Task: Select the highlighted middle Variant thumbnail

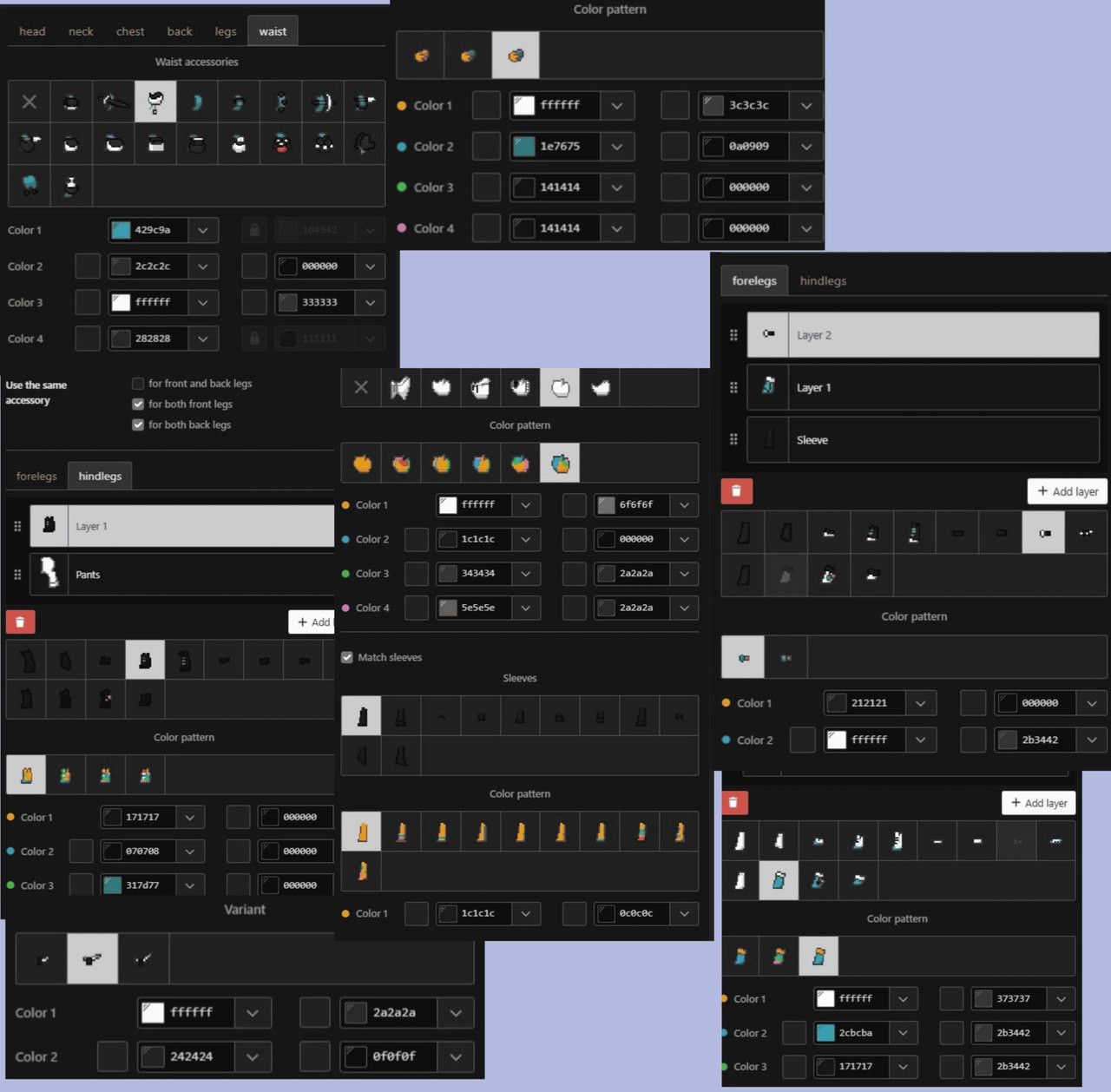Action: 93,959
